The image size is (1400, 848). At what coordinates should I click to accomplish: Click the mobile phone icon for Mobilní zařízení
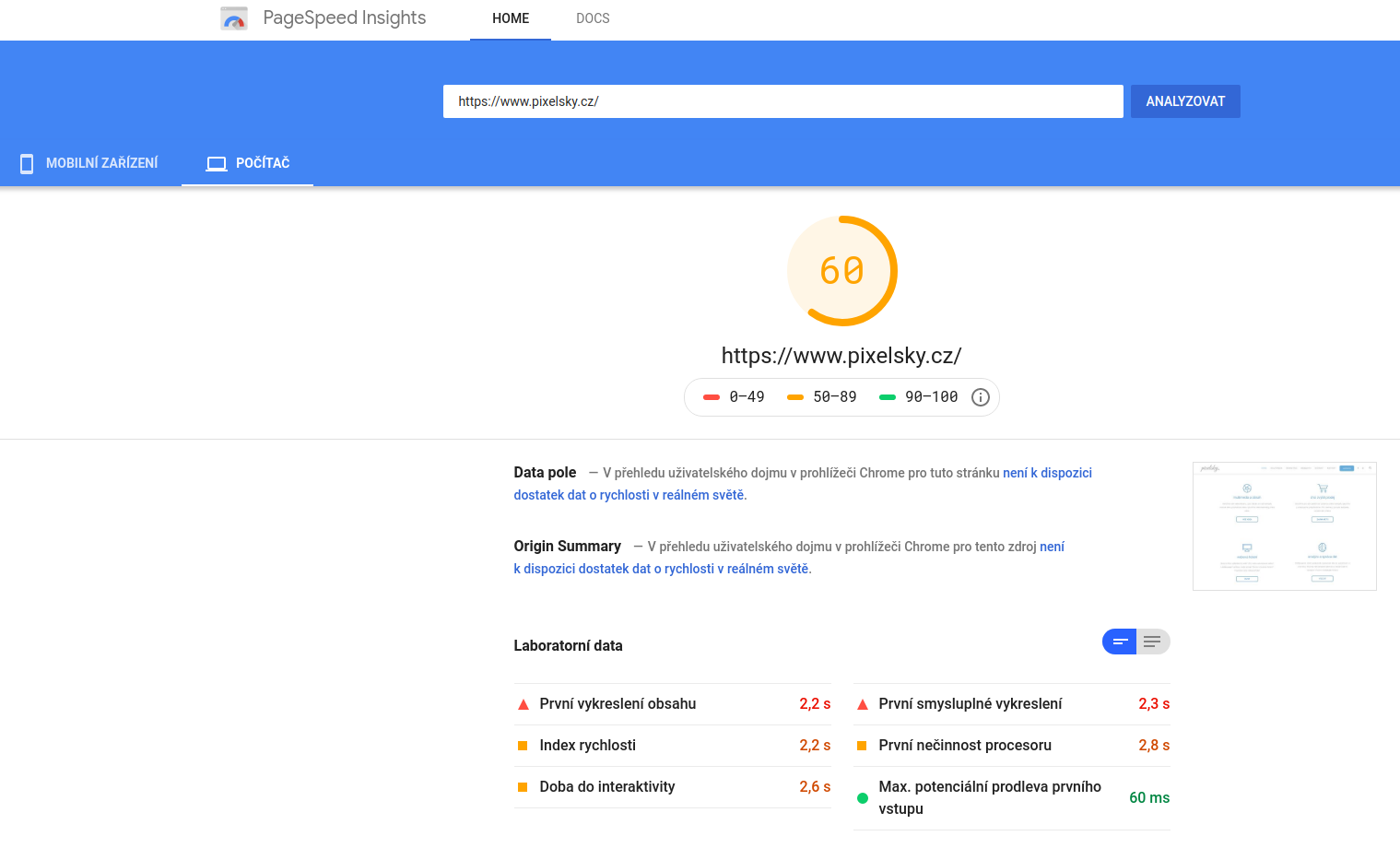[x=27, y=163]
